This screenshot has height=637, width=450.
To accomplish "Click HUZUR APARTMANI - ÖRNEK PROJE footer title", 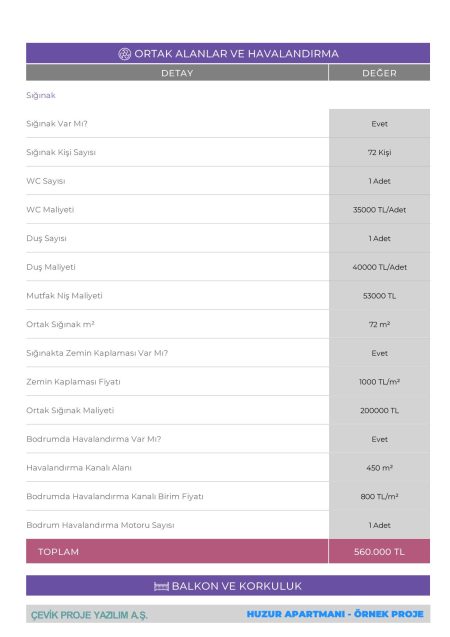I will click(335, 614).
